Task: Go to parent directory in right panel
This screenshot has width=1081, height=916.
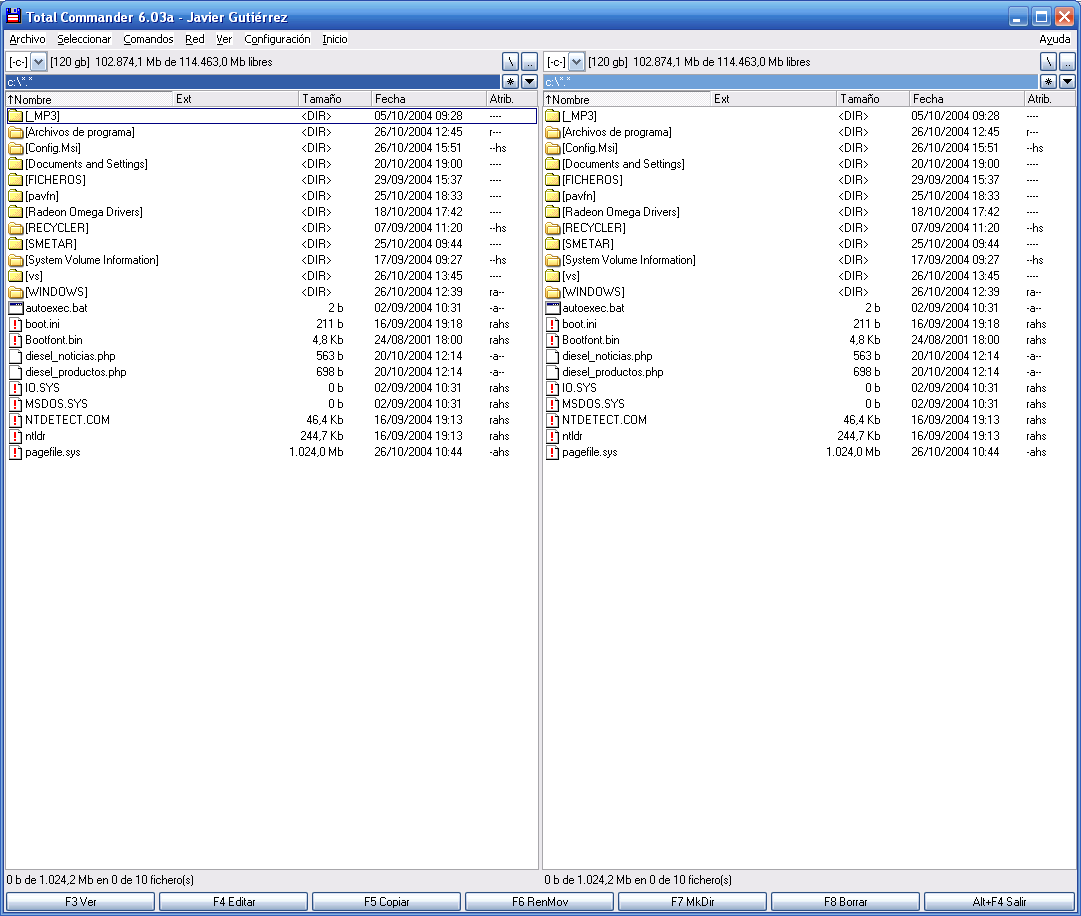Action: 1067,62
